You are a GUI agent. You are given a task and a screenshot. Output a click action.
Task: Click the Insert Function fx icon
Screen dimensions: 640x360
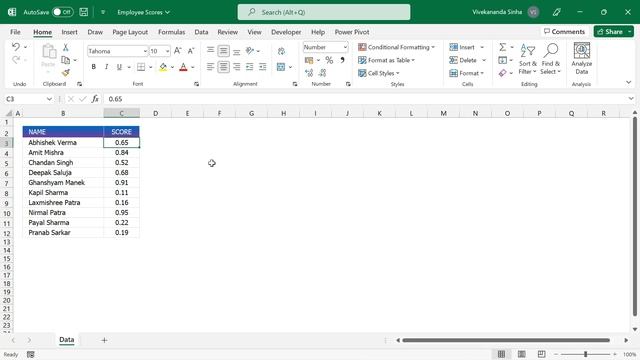(95, 99)
